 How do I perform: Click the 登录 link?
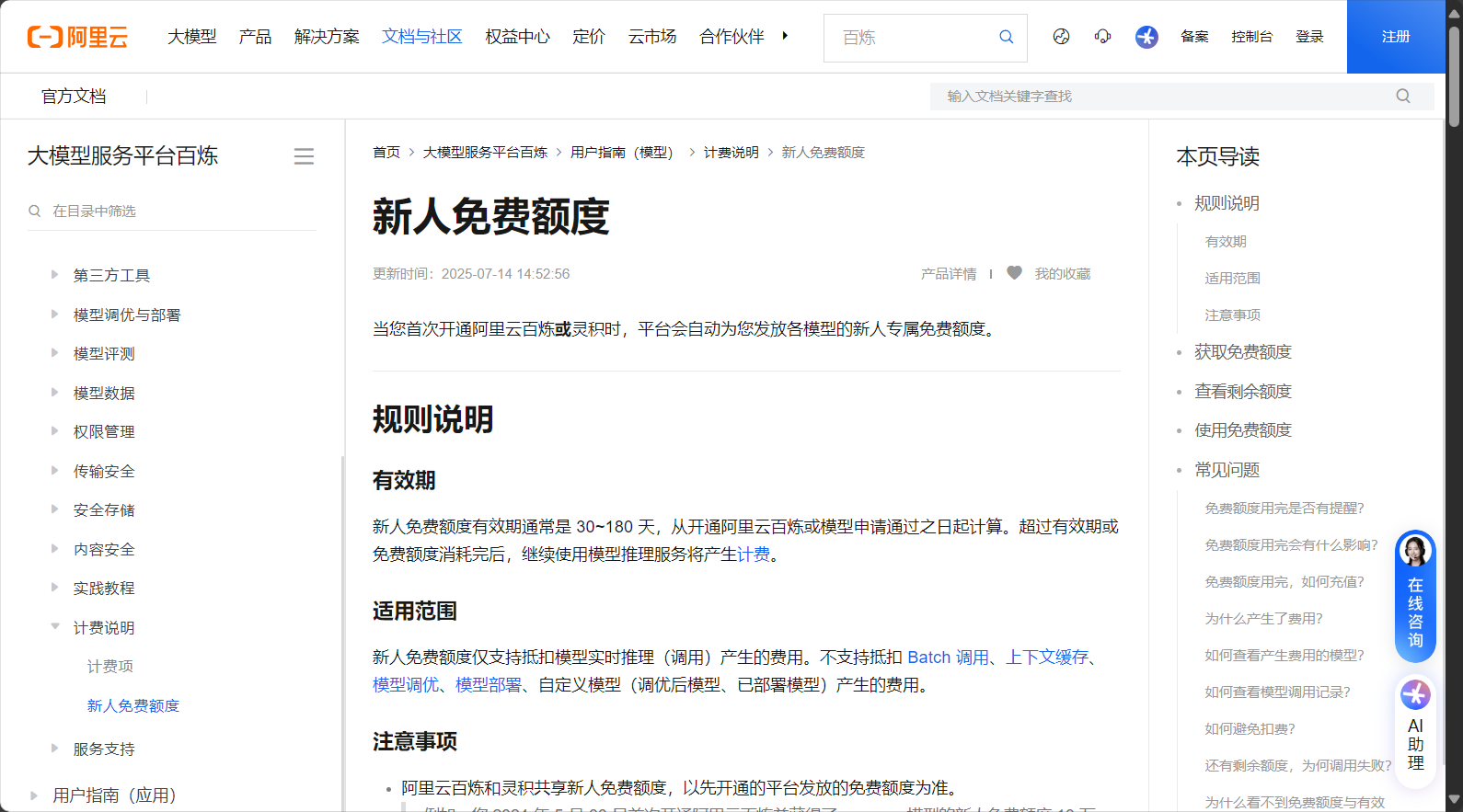1309,37
